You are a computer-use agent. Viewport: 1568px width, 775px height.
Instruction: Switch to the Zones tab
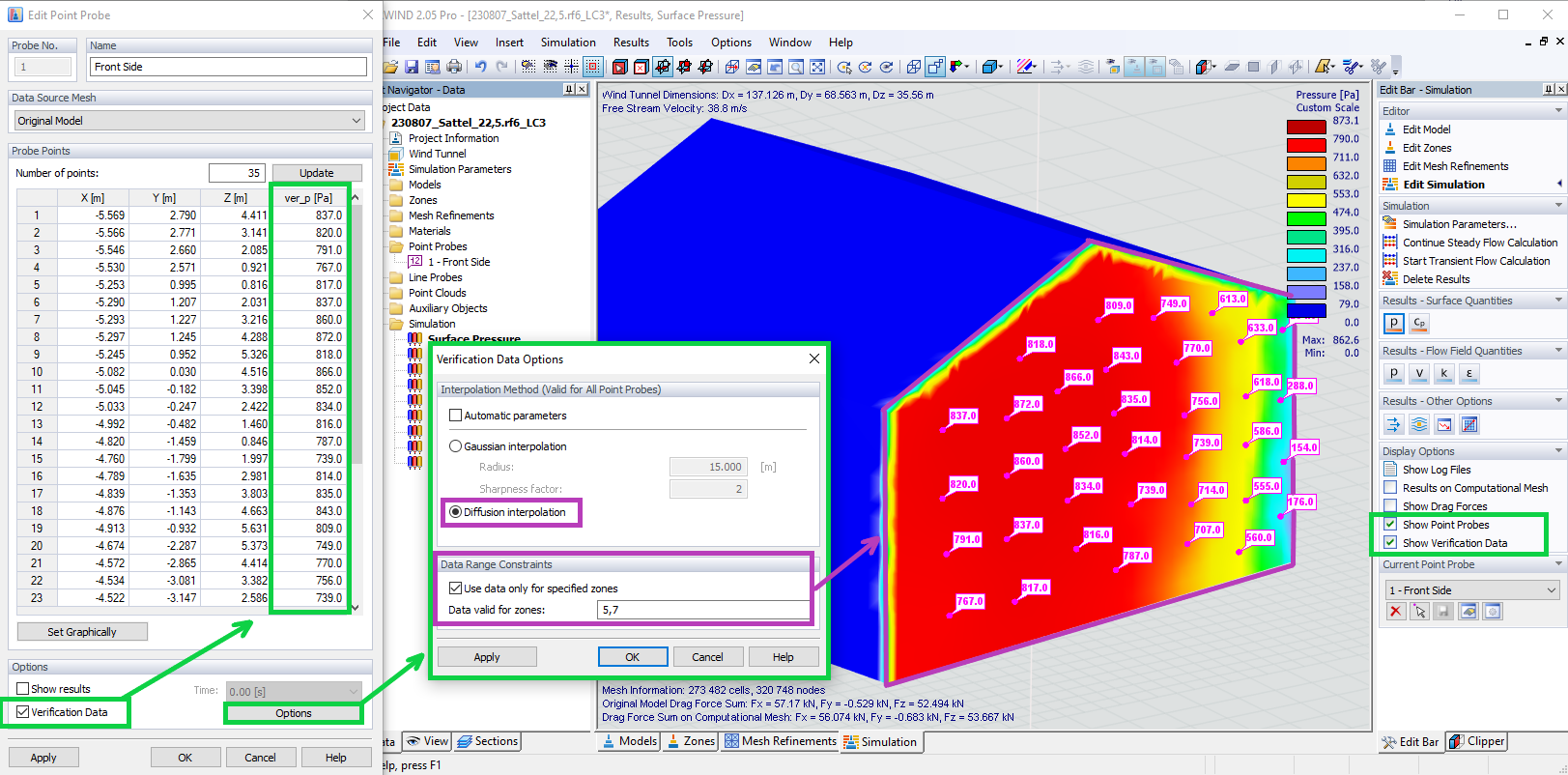point(690,741)
